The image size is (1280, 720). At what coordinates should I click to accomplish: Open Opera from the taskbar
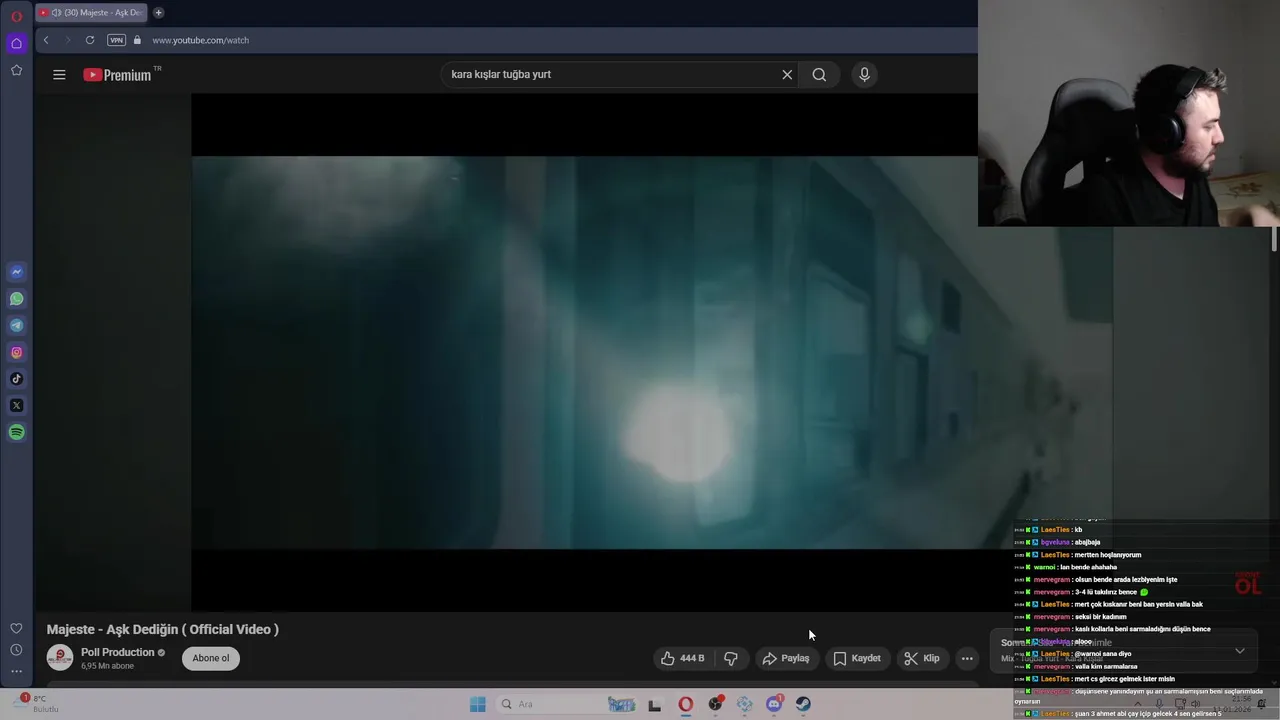click(685, 704)
